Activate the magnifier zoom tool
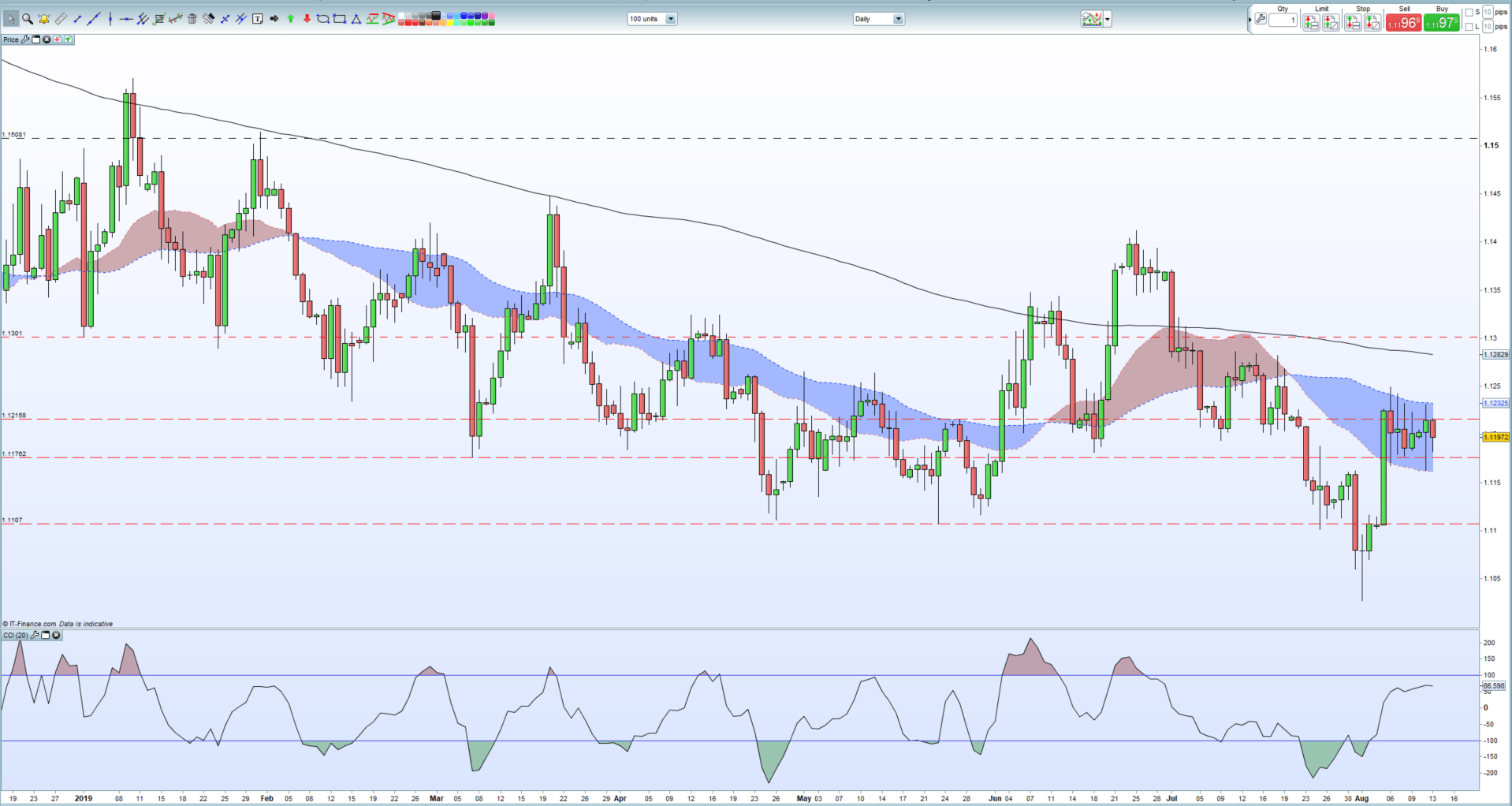Screen dimensions: 1512x806 (x=28, y=19)
